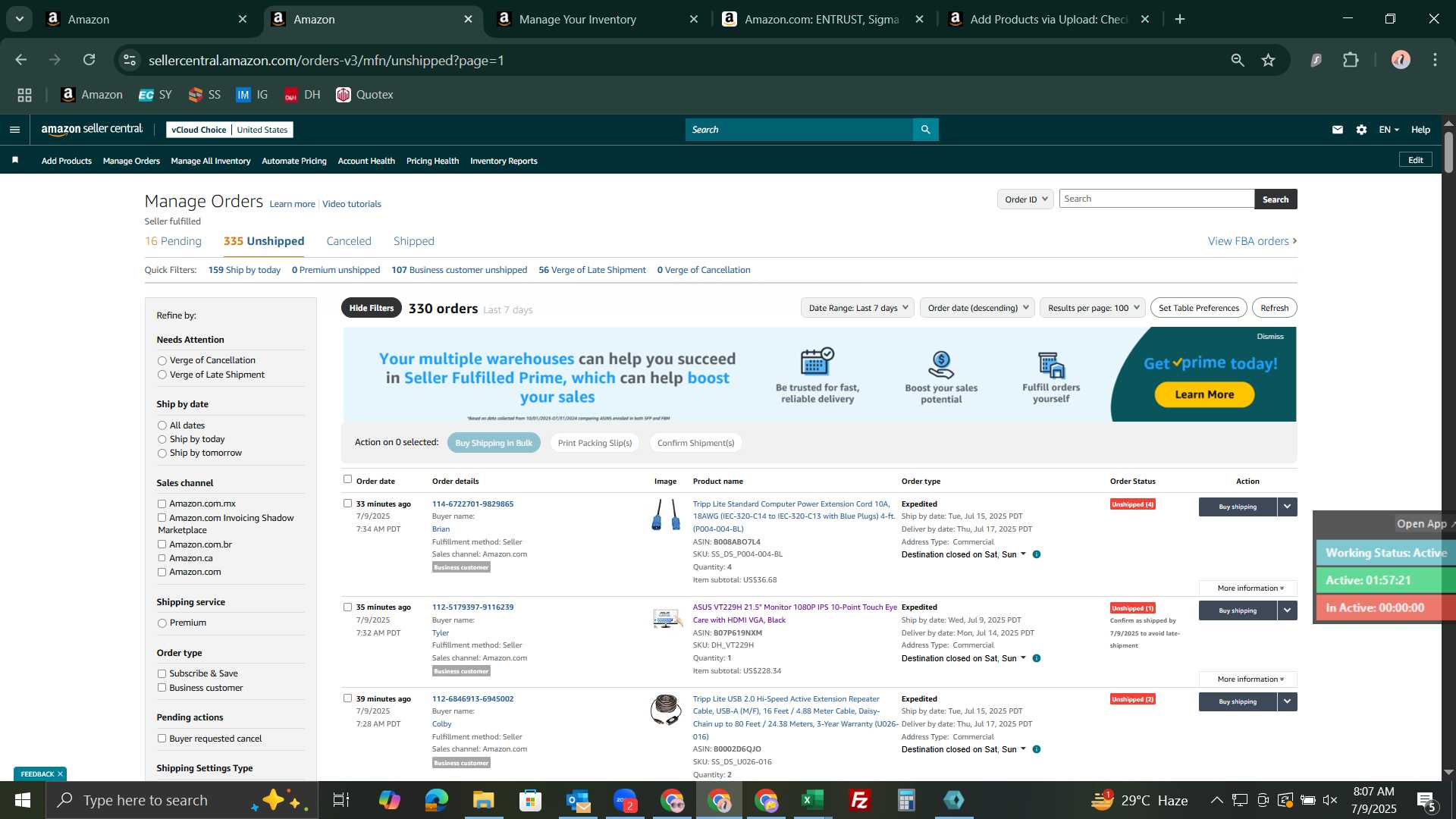
Task: Click the Order ID search input field
Action: point(1156,199)
